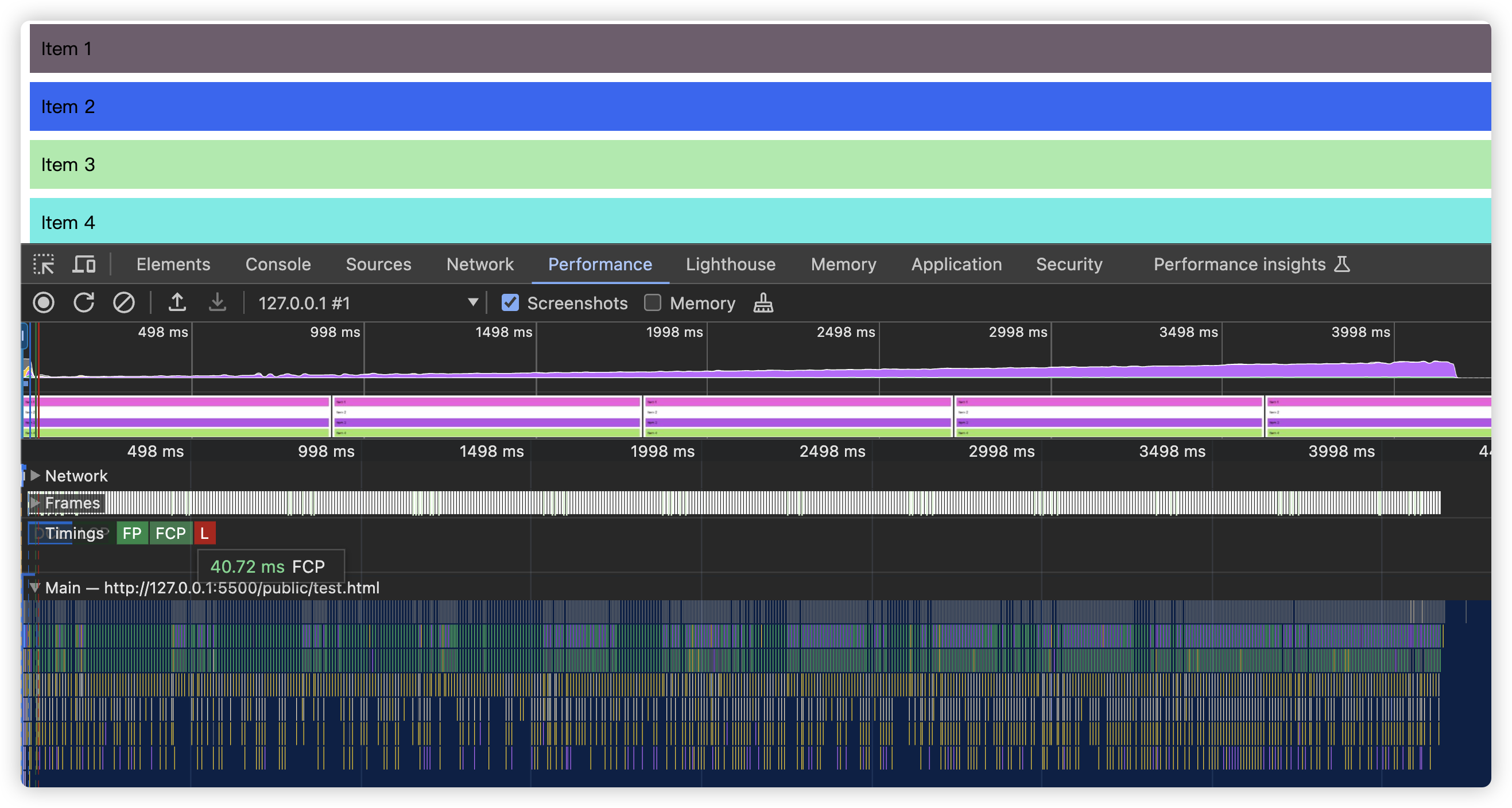Click the reload and record icon

84,303
